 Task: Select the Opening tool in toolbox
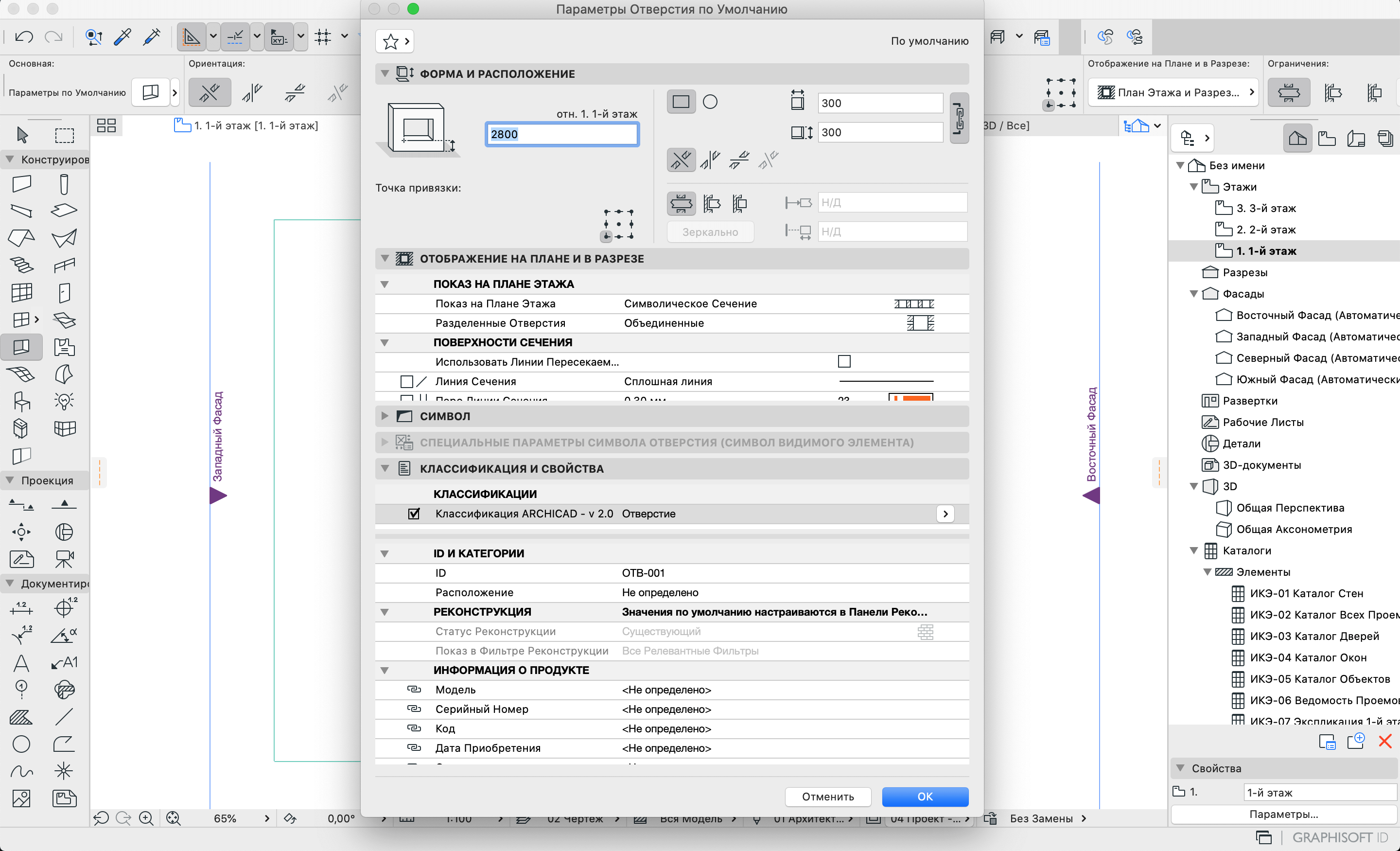(21, 346)
